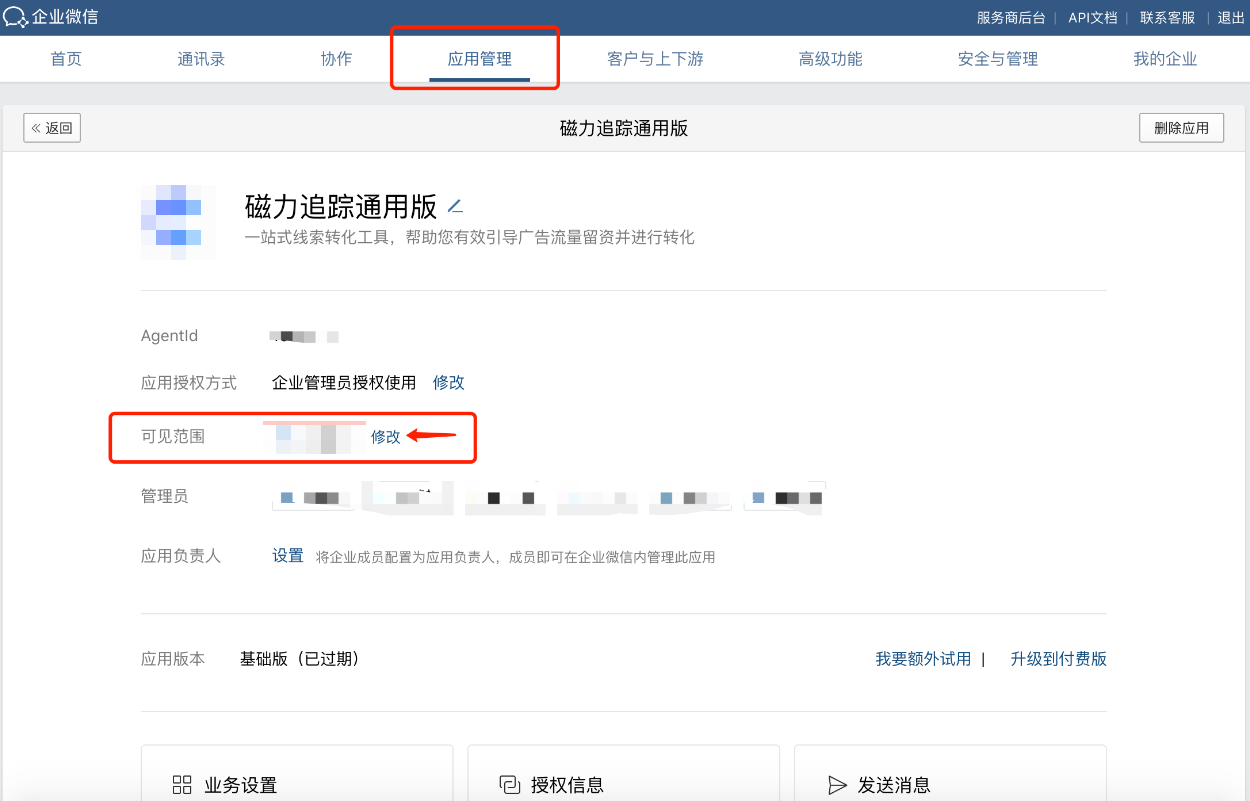Click 联系客服 in the top bar
This screenshot has height=801, width=1250.
click(x=1167, y=17)
